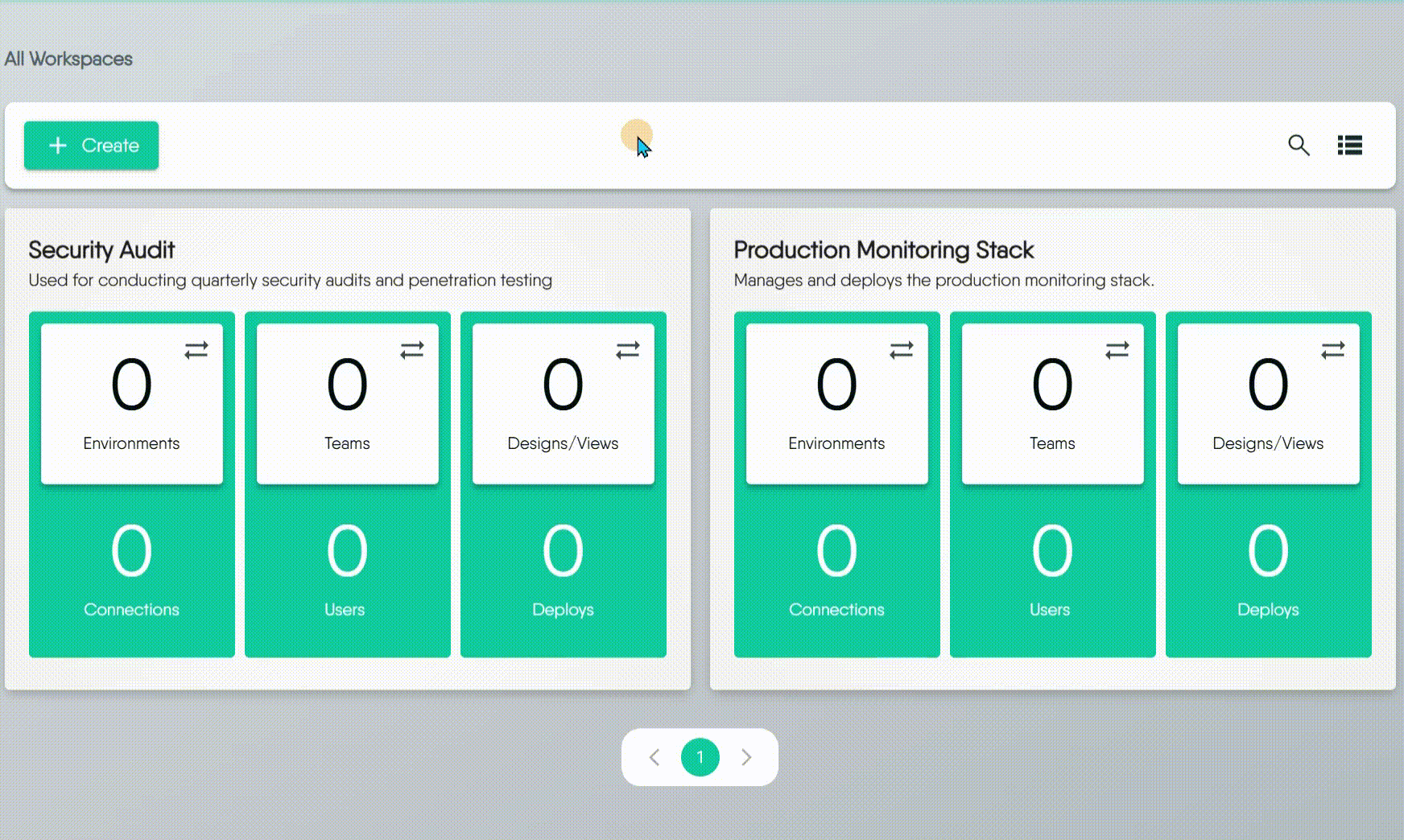Click the search magnifier icon
Screen dimensions: 1404x840
pyautogui.click(x=1299, y=145)
